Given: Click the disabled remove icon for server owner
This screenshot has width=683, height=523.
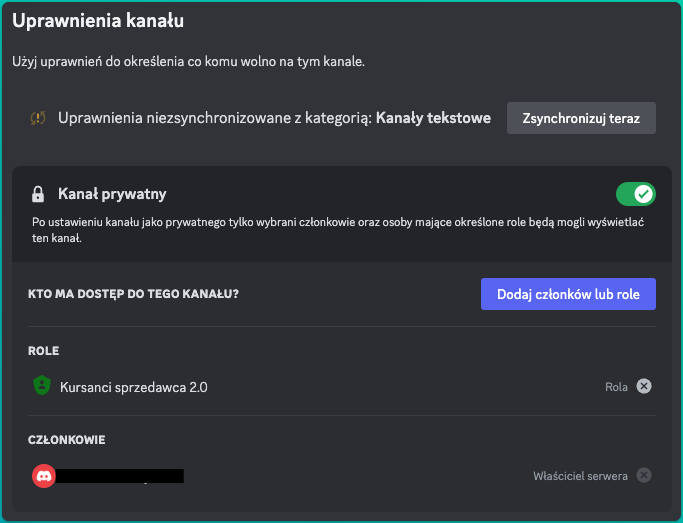Looking at the screenshot, I should coord(644,475).
